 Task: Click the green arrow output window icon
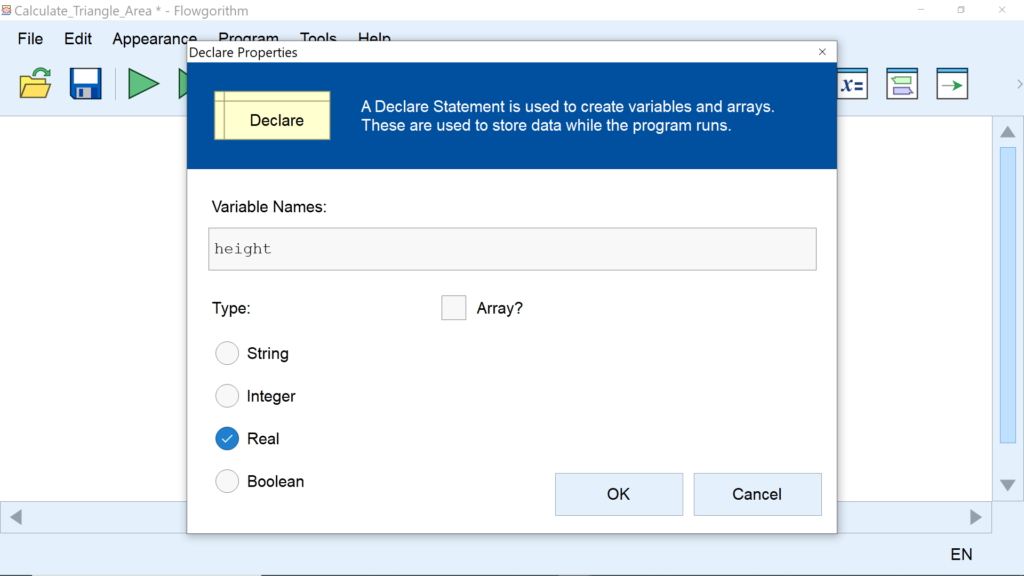tap(951, 84)
